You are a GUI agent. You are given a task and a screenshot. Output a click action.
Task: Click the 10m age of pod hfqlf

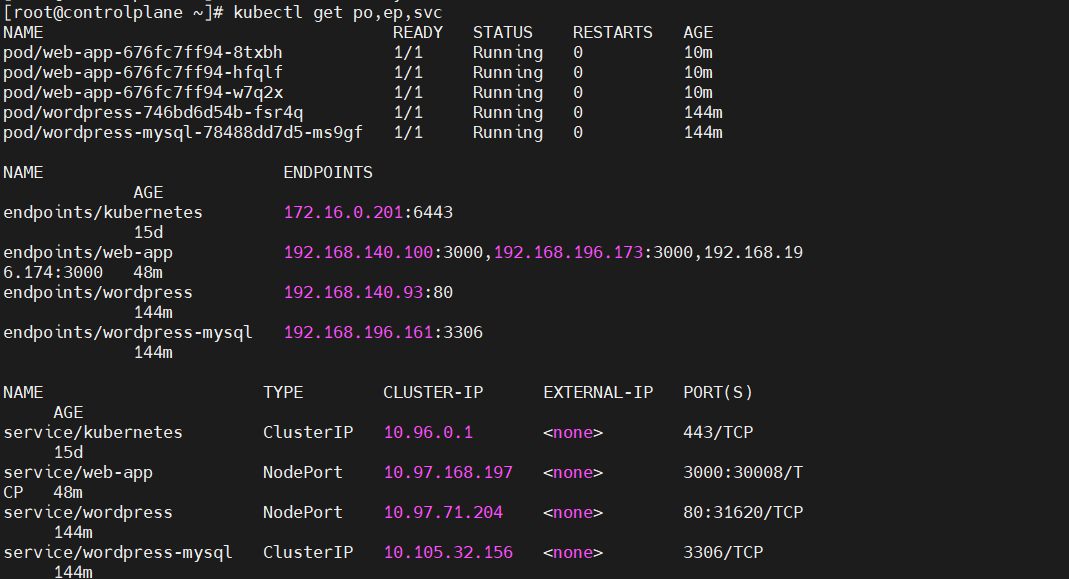point(698,72)
